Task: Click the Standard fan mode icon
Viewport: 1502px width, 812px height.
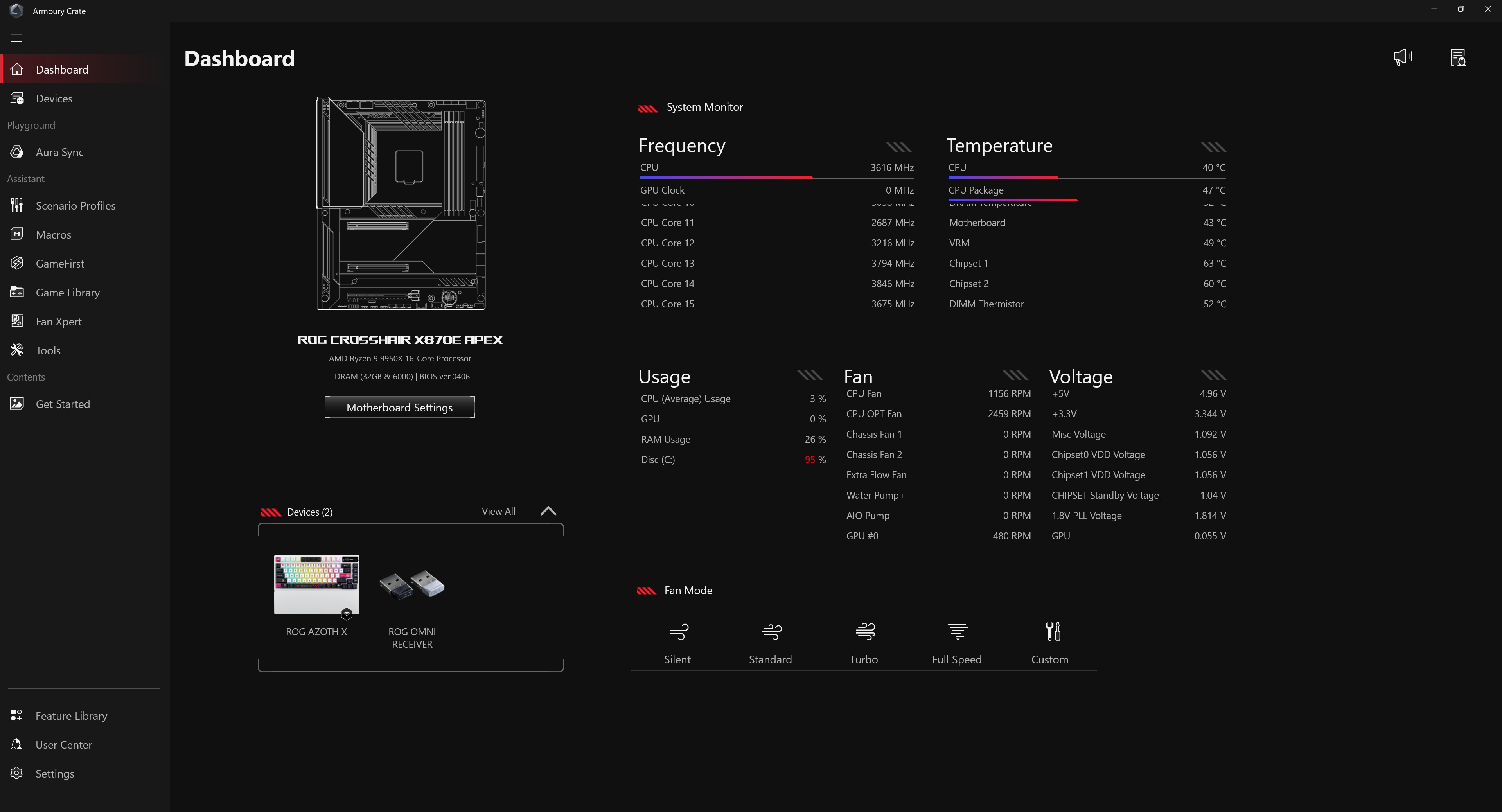Action: 771,631
